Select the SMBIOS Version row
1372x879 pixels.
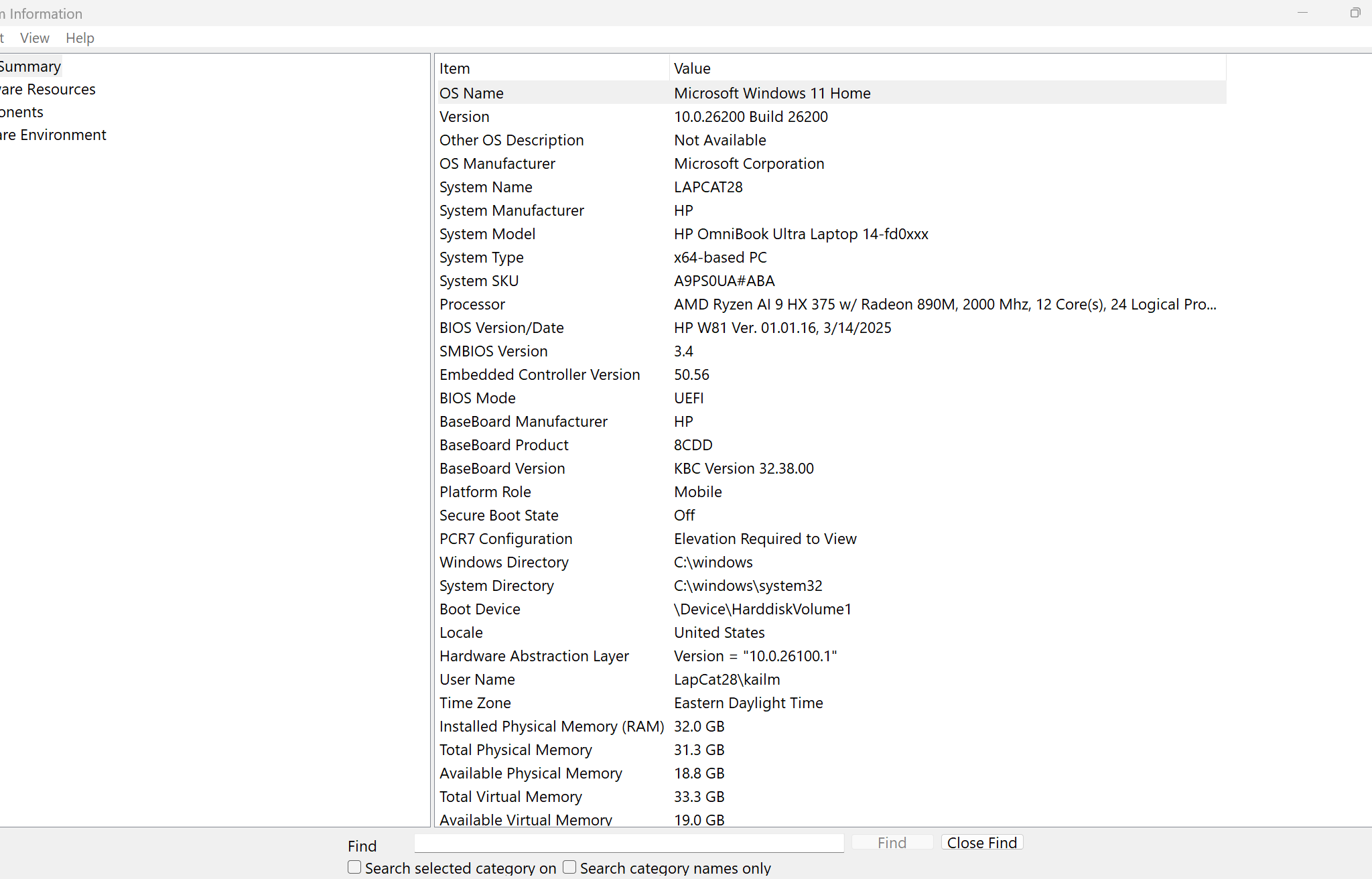[x=832, y=351]
